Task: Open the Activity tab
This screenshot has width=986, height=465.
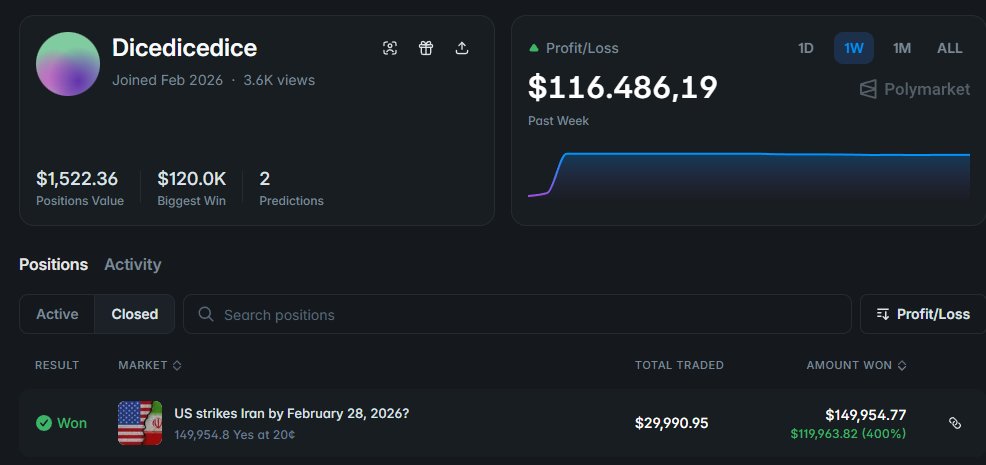Action: tap(133, 264)
